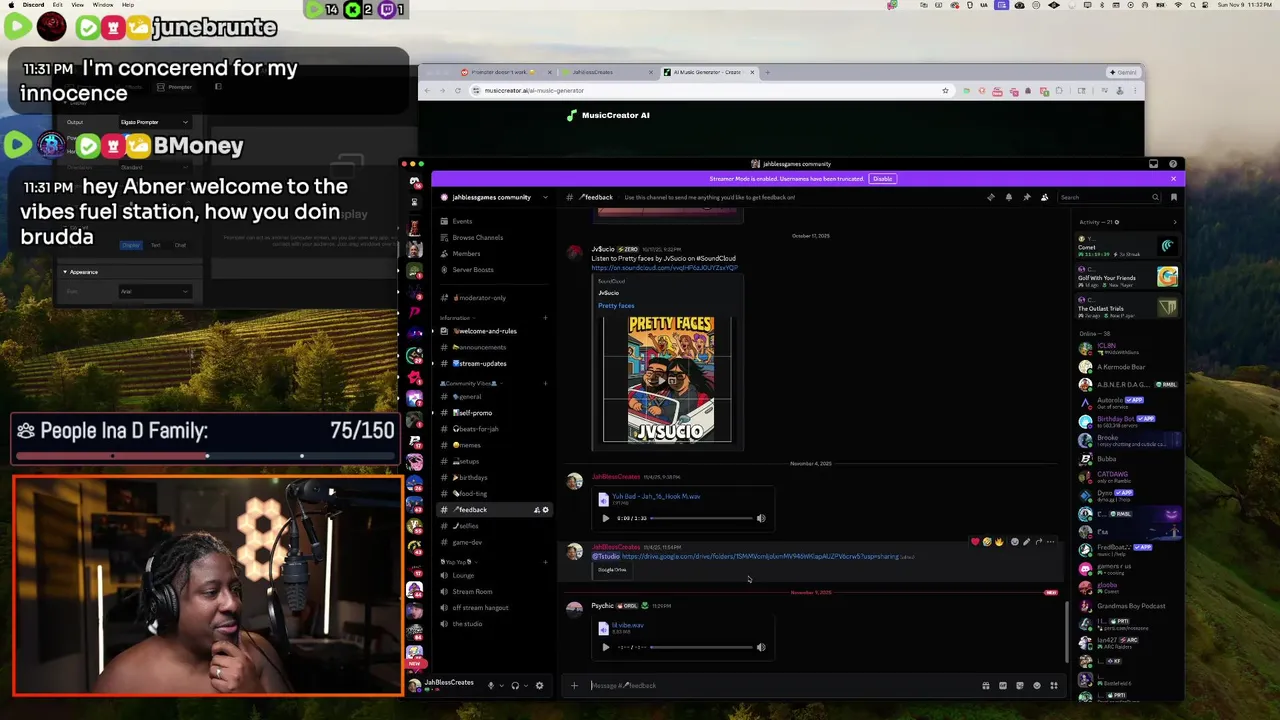Disable Streamer Mode button
Viewport: 1280px width, 720px height.
[882, 179]
